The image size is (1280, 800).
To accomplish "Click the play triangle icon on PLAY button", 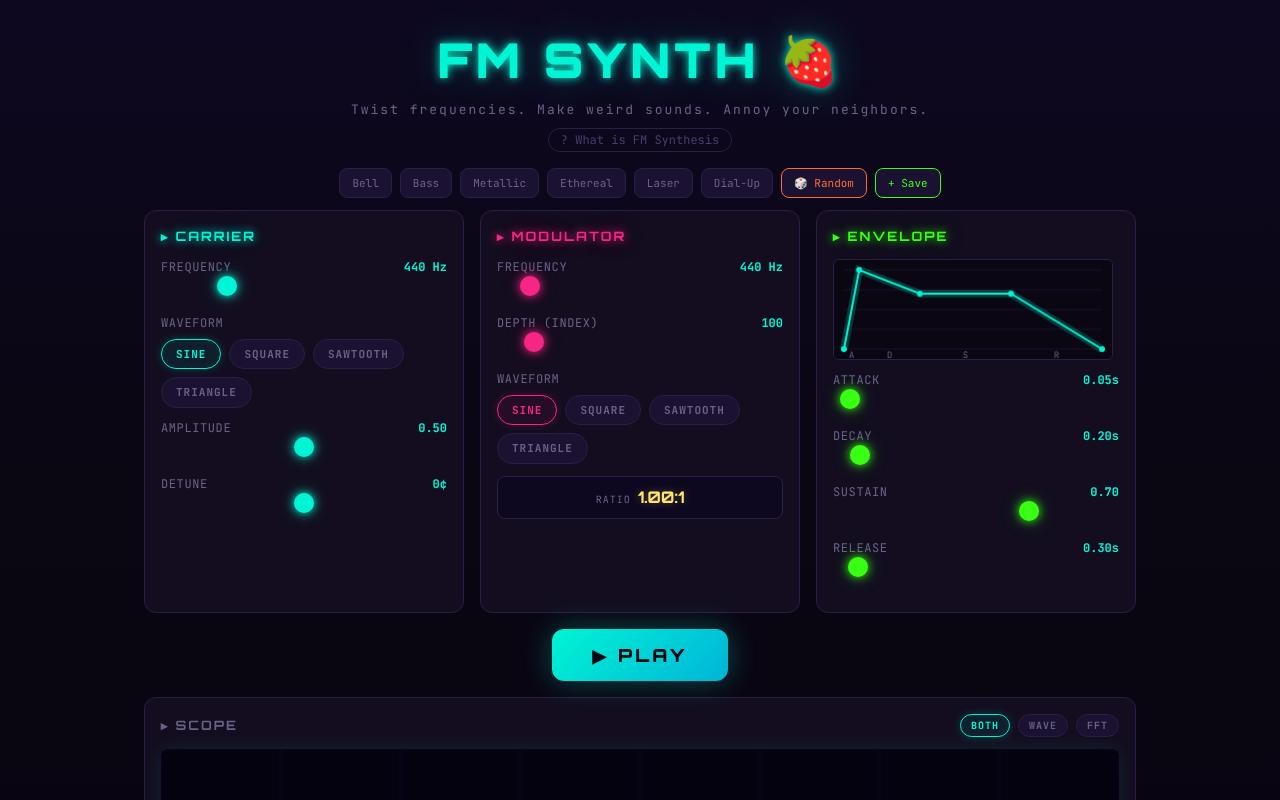I will 600,655.
